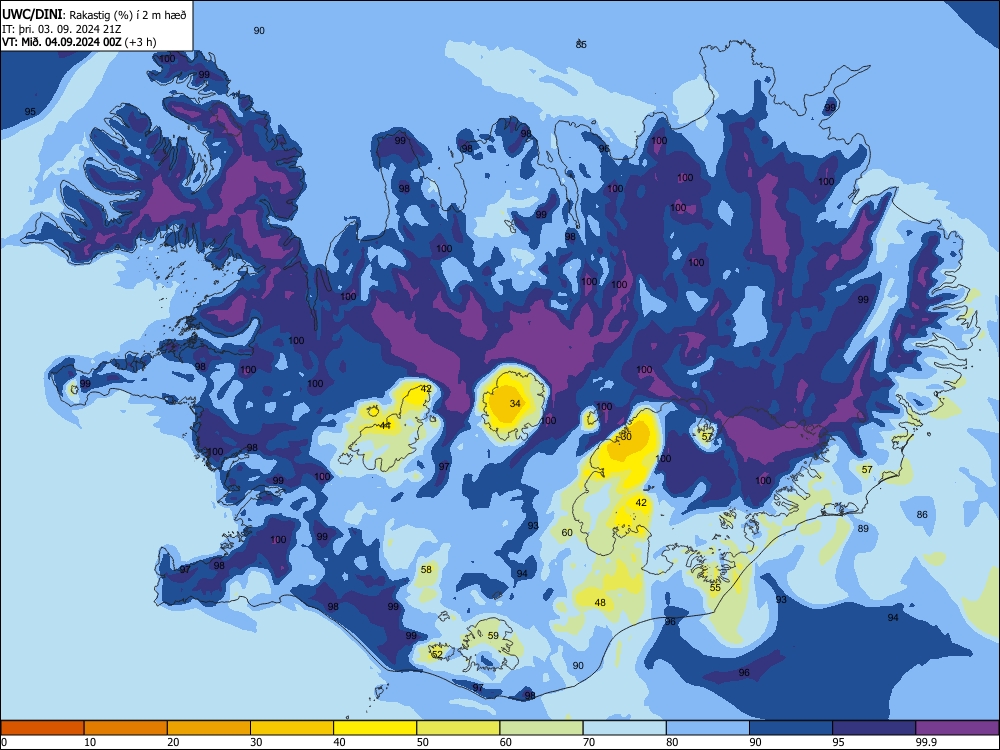Click the purple above-99.9 legend swatch
1000x750 pixels.
click(957, 728)
